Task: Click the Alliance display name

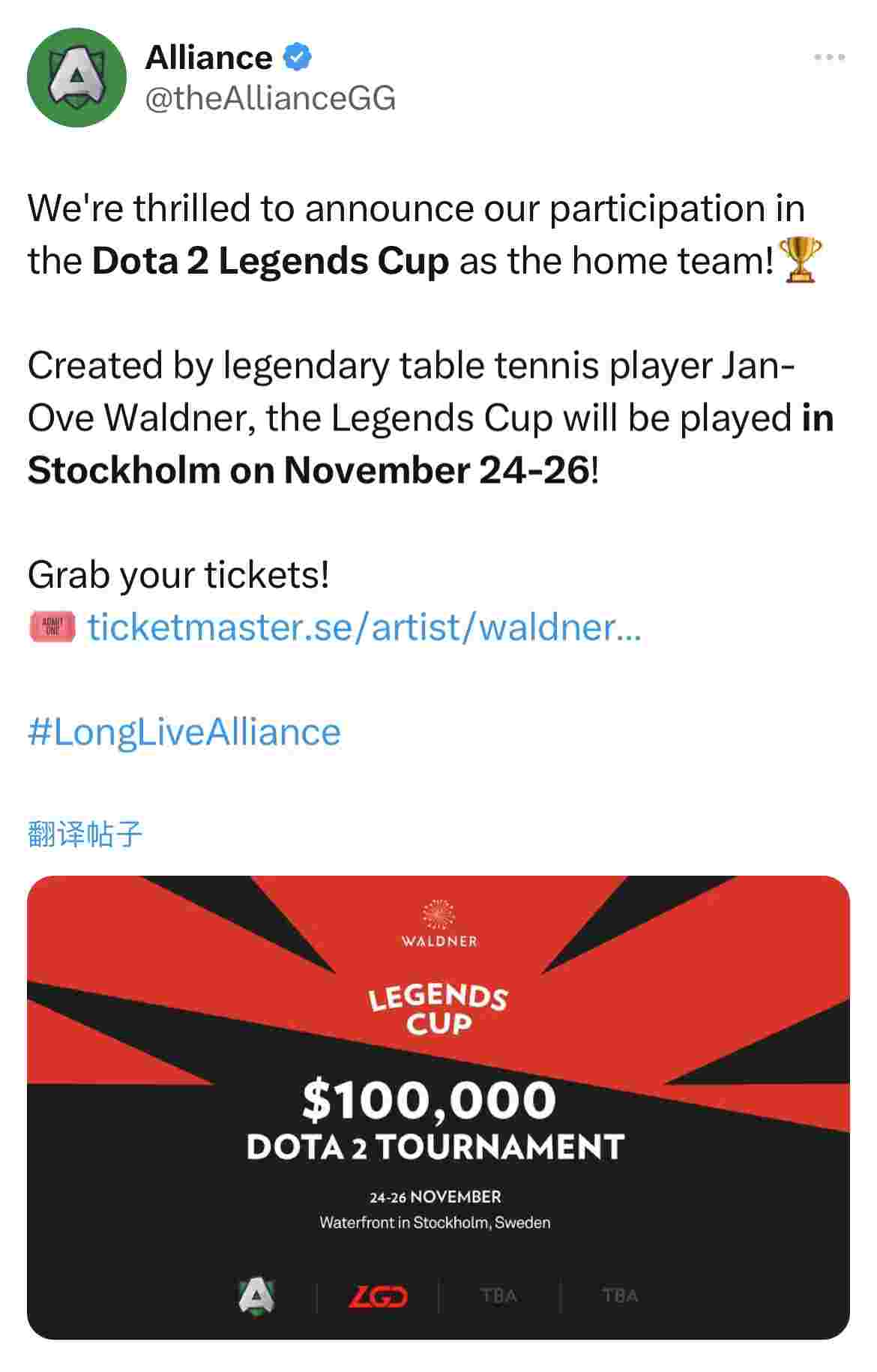Action: point(208,58)
